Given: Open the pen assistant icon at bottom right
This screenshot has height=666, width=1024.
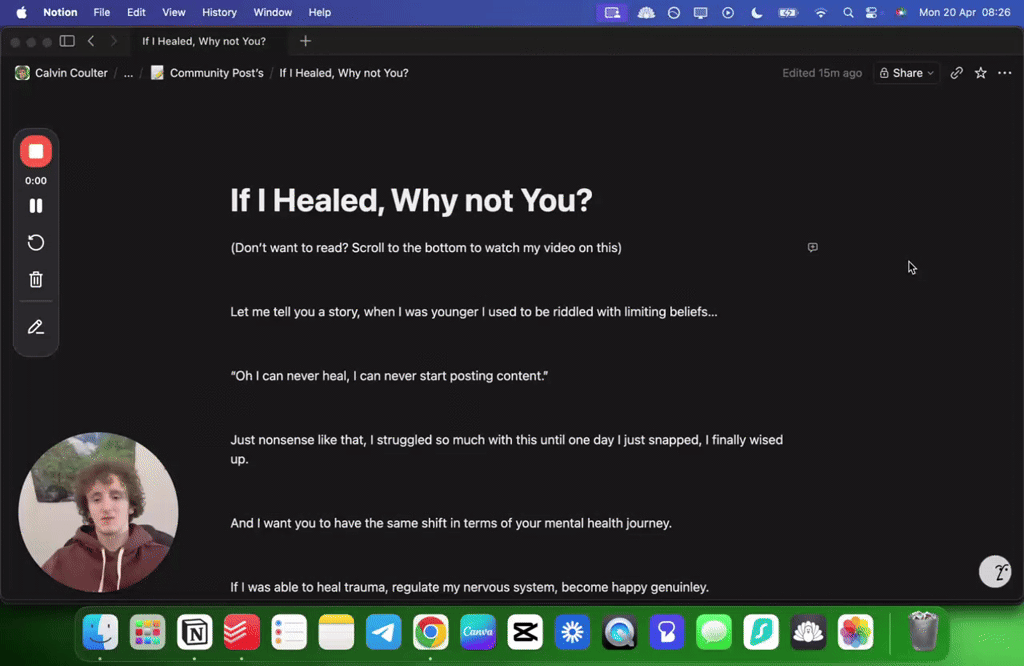Looking at the screenshot, I should 995,571.
